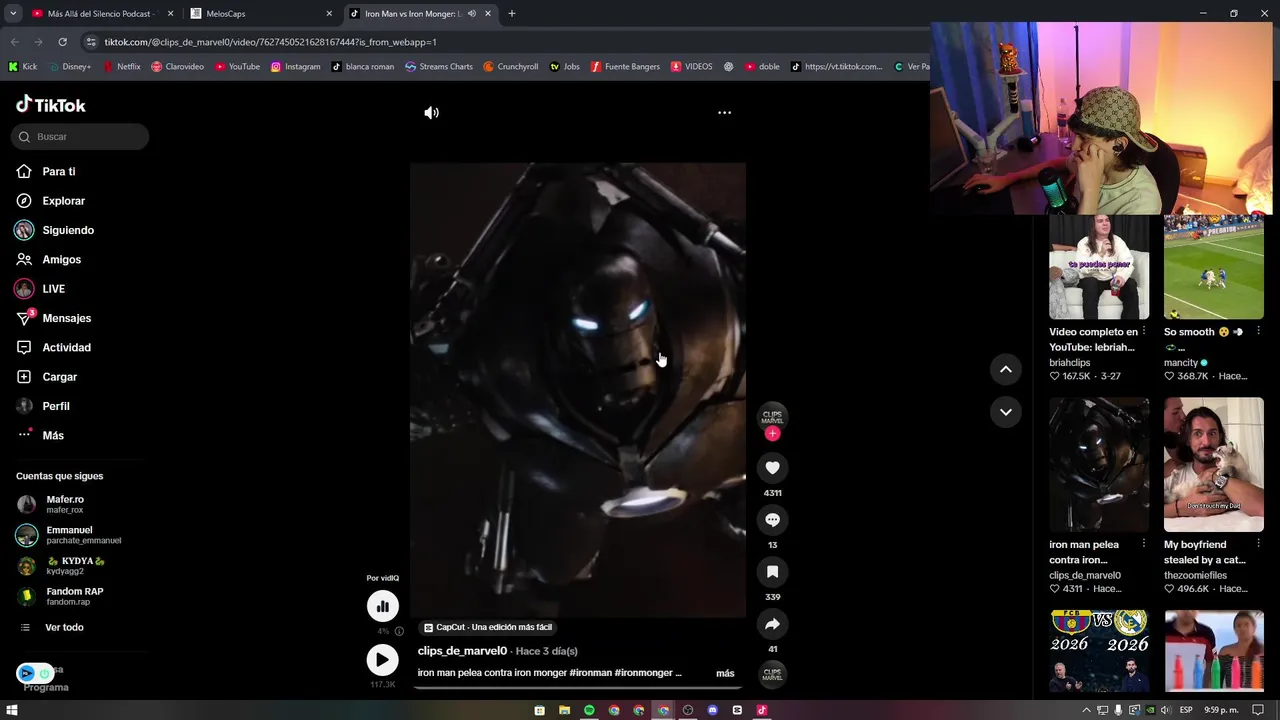The image size is (1280, 720).
Task: Follow clips_de_marvel0 with the red plus badge
Action: click(x=772, y=434)
